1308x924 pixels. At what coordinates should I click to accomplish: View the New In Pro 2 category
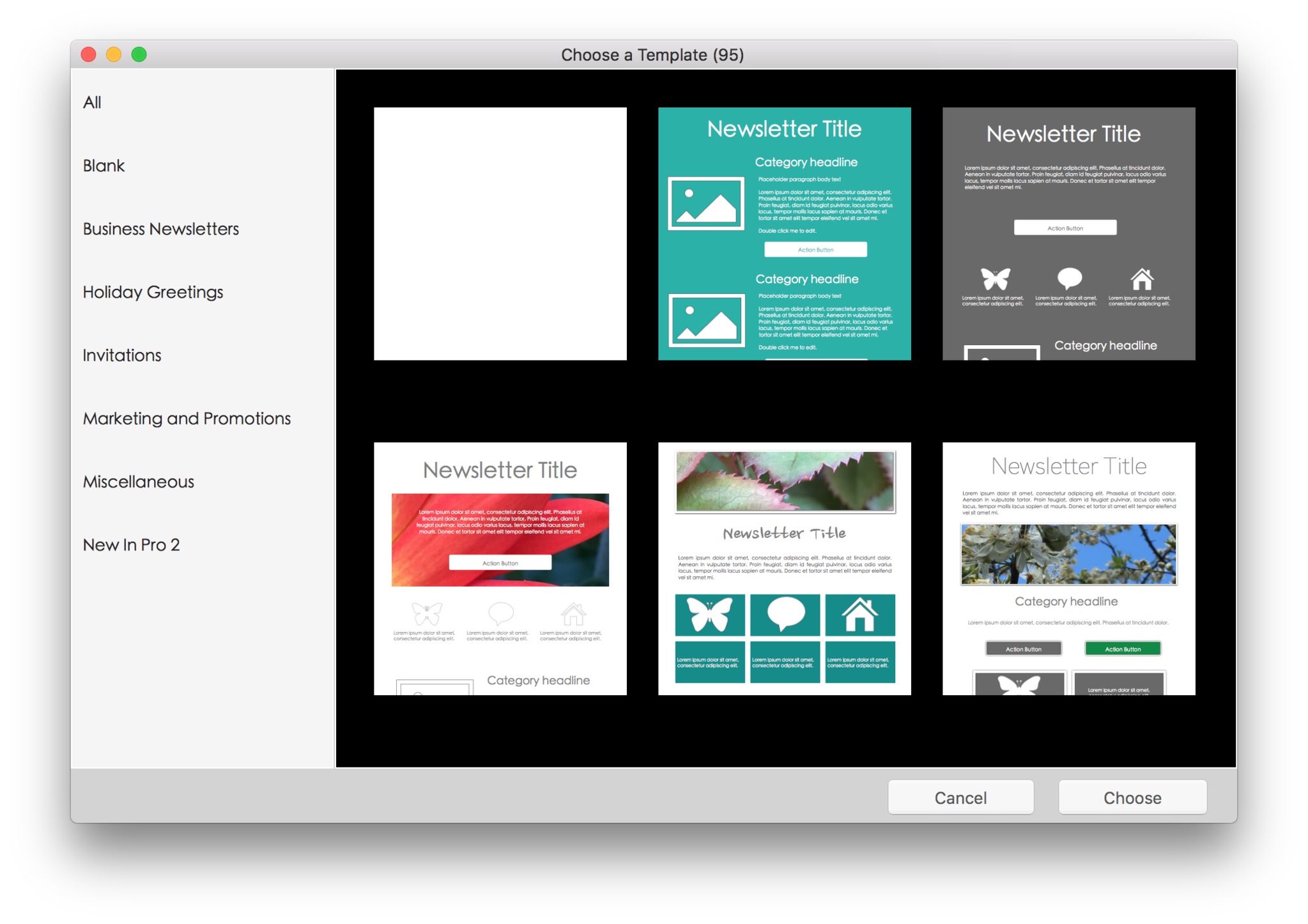131,545
